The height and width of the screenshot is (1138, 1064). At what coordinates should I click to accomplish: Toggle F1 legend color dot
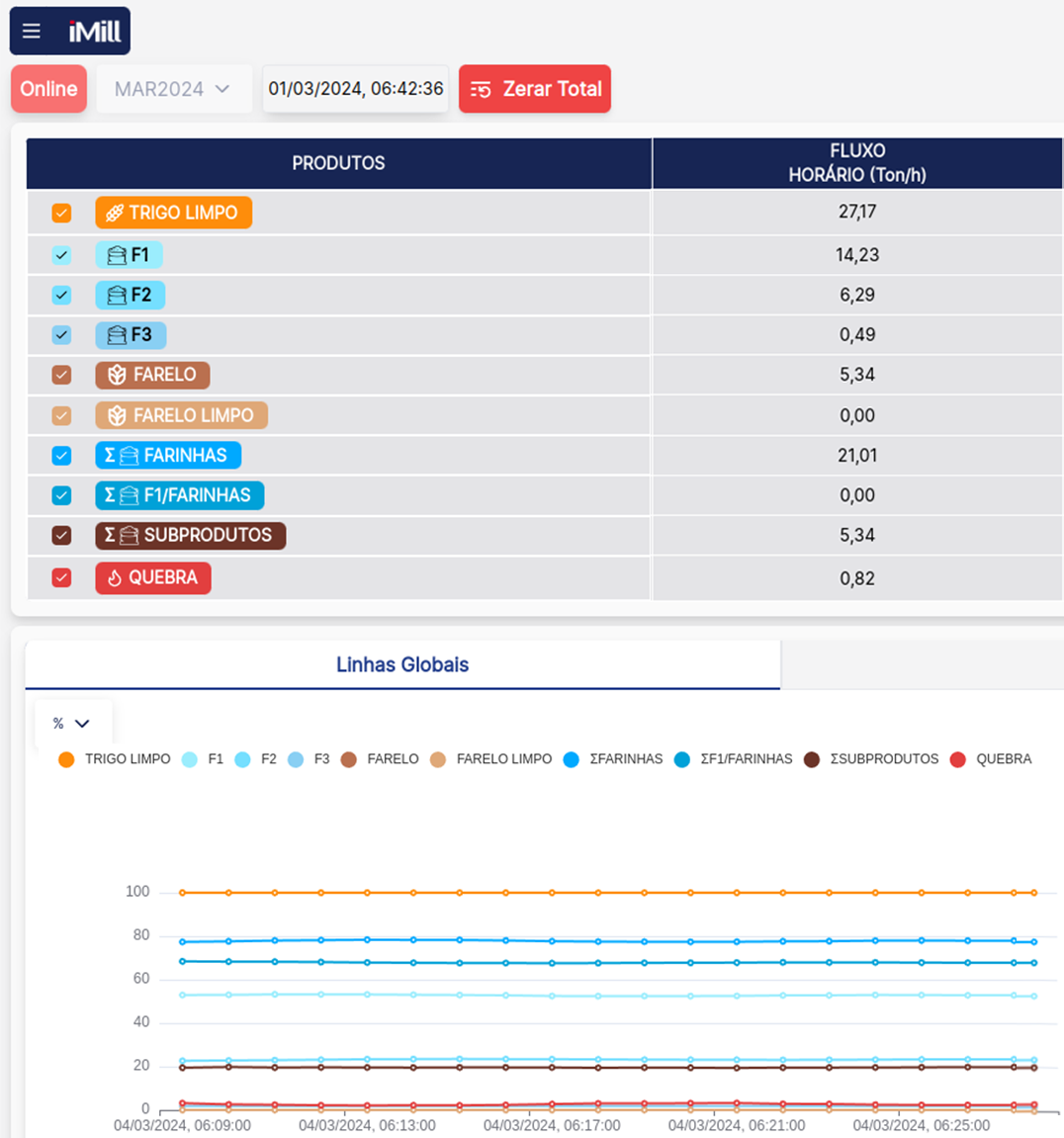point(190,760)
